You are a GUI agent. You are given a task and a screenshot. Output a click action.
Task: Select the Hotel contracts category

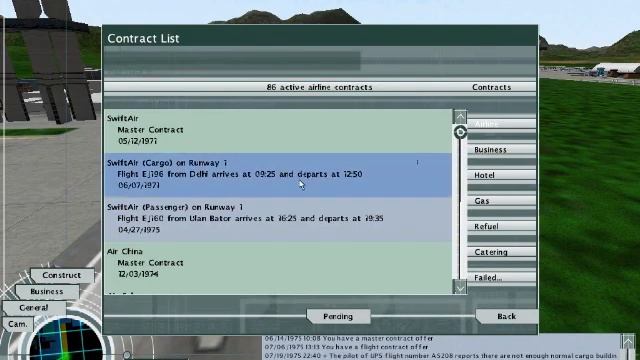502,175
